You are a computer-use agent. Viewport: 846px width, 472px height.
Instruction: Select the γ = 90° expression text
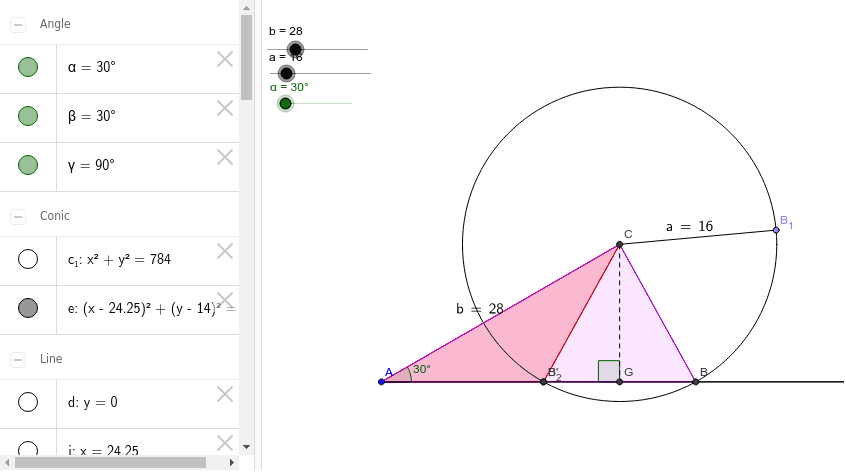(x=91, y=165)
